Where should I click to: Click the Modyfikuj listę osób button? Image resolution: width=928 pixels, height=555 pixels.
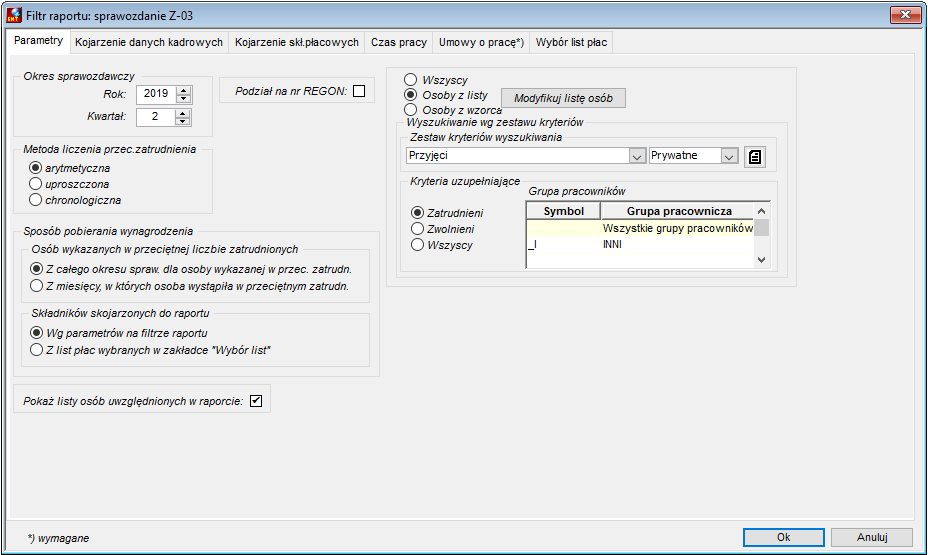563,98
